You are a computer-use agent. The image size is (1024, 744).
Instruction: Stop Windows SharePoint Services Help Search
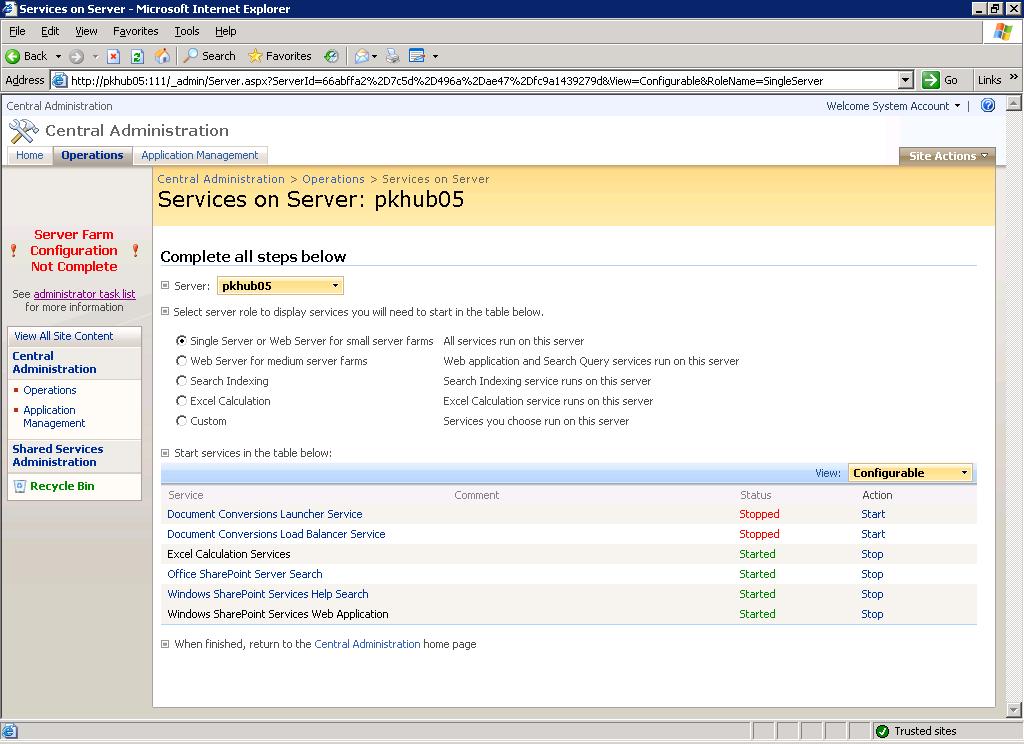(872, 594)
